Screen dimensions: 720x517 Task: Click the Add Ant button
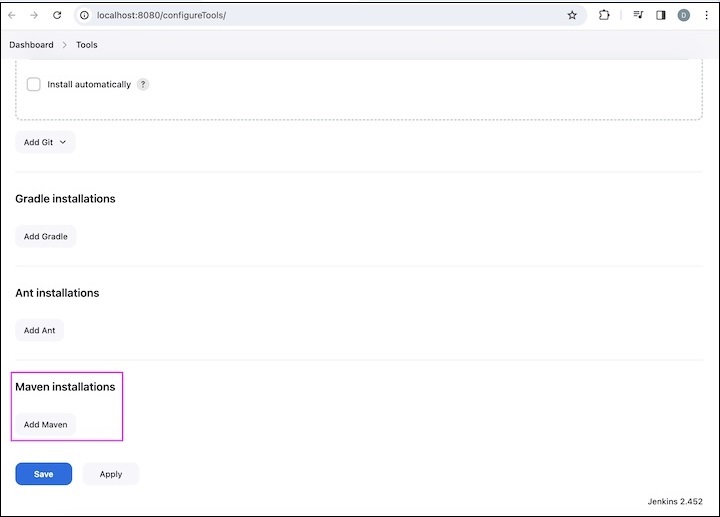pyautogui.click(x=39, y=330)
